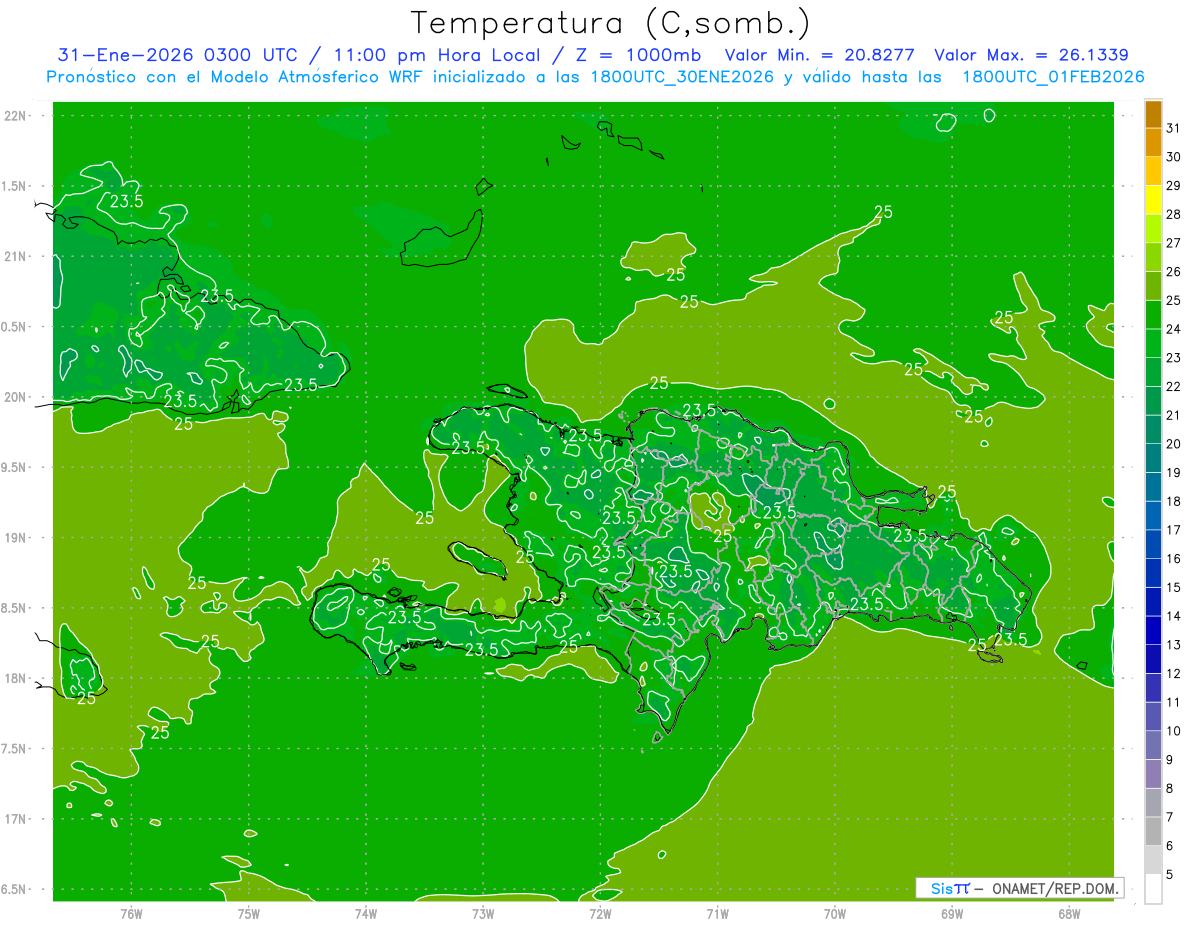
Task: Select the lime legend swatch between 27 and 28
Action: (x=1153, y=229)
